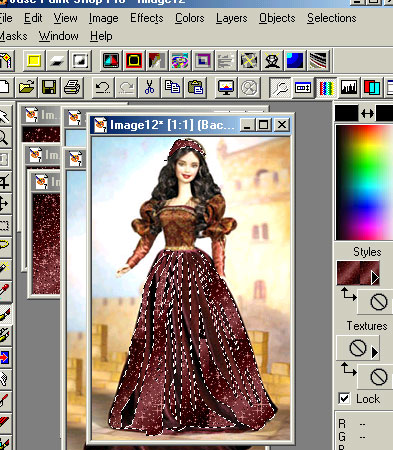This screenshot has height=450, width=393.
Task: Select the Crop tool
Action: [x=5, y=182]
